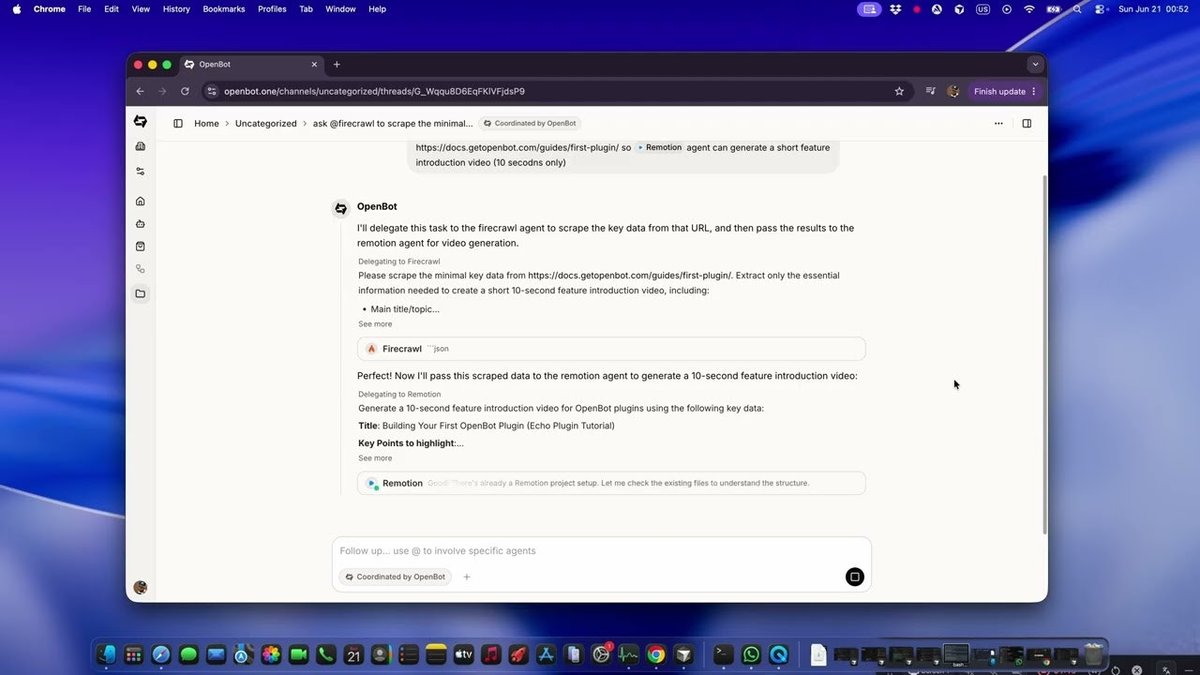Close the OpenBot tab
The width and height of the screenshot is (1200, 675).
[315, 65]
